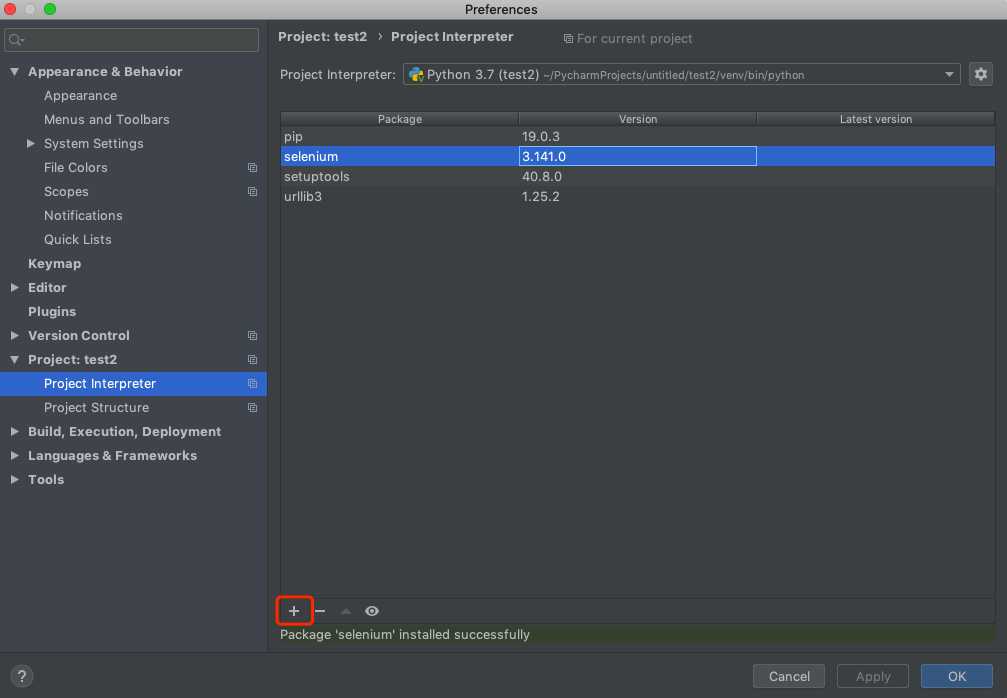Screen dimensions: 1007x698
Task: Click the minus icon to uninstall package
Action: tap(320, 611)
